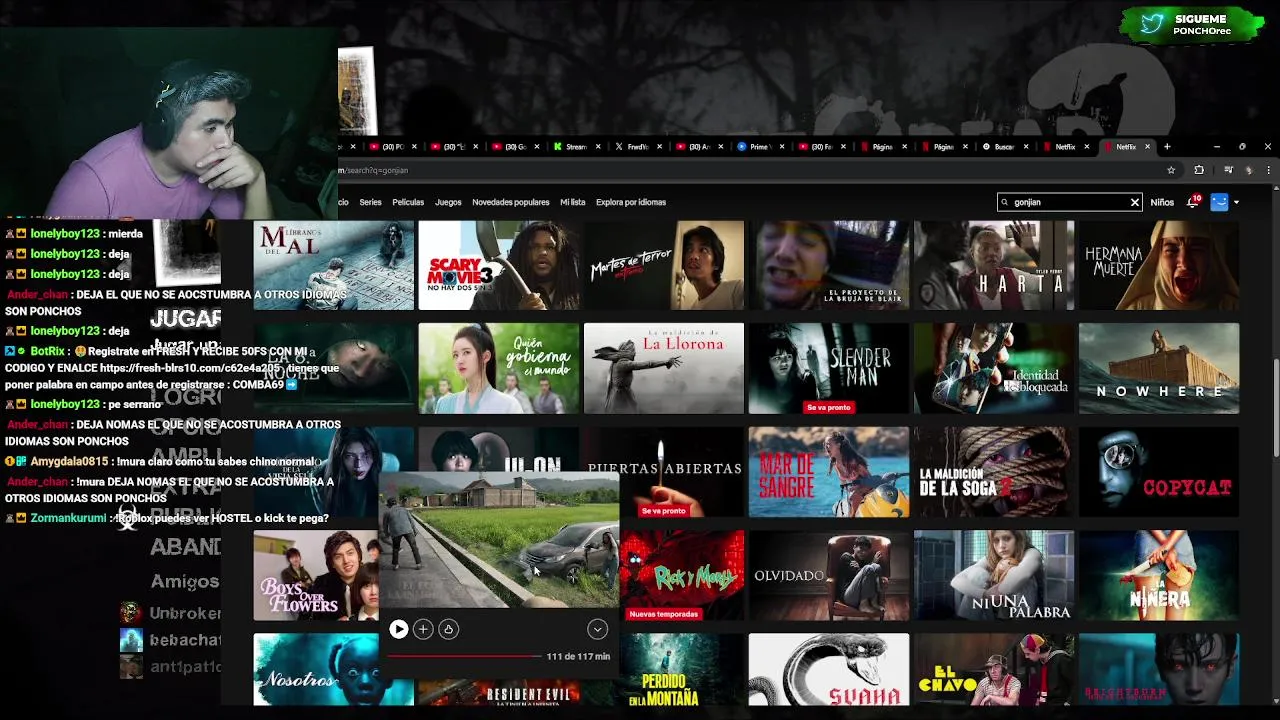This screenshot has width=1280, height=720.
Task: Close the Stream browser tab
Action: (598, 147)
